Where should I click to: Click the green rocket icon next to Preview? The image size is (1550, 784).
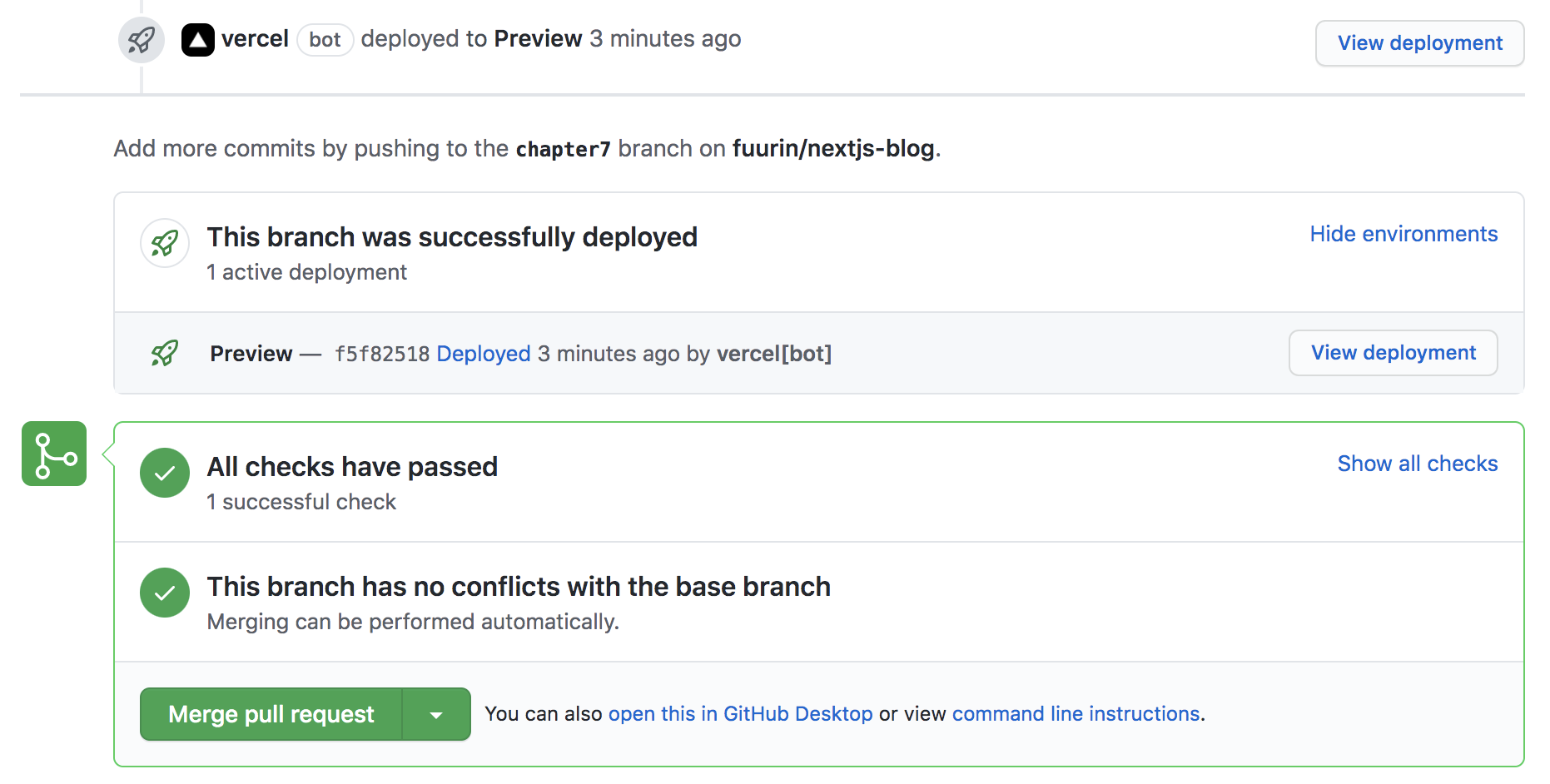click(x=165, y=353)
